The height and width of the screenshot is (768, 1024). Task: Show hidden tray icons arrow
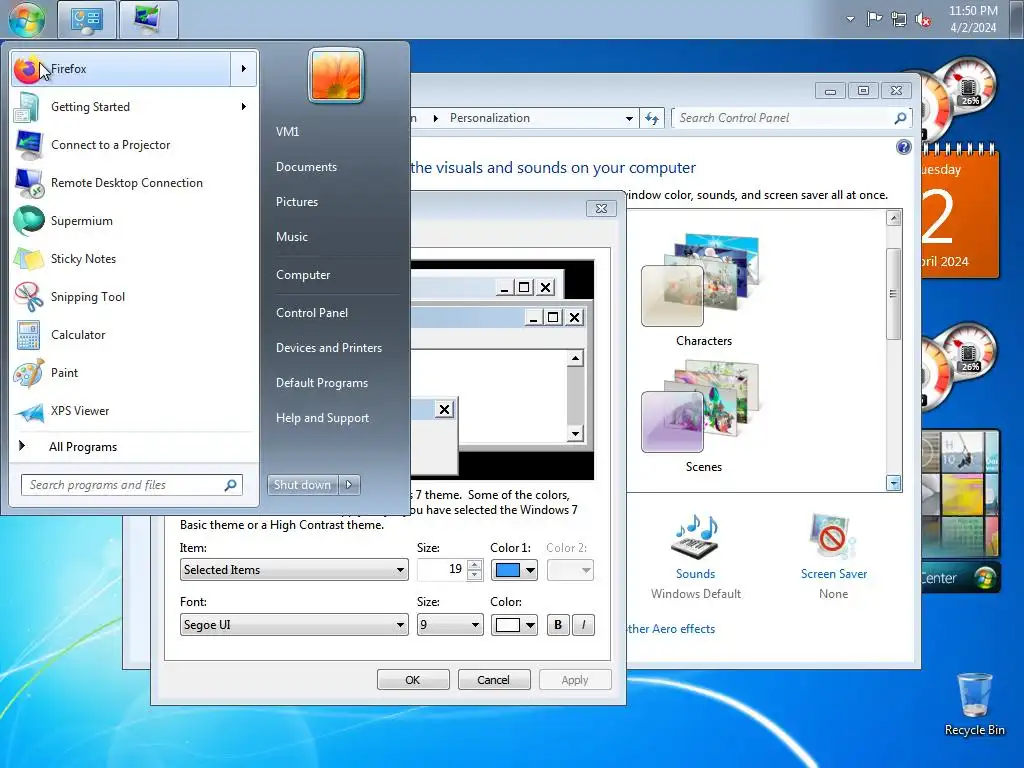[x=850, y=19]
